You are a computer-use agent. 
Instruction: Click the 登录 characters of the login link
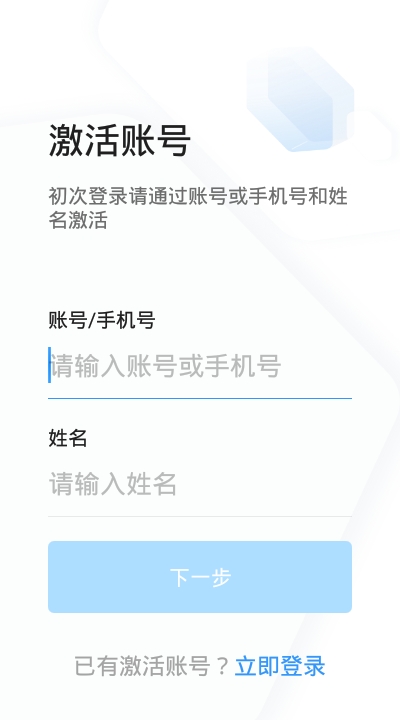coord(303,666)
